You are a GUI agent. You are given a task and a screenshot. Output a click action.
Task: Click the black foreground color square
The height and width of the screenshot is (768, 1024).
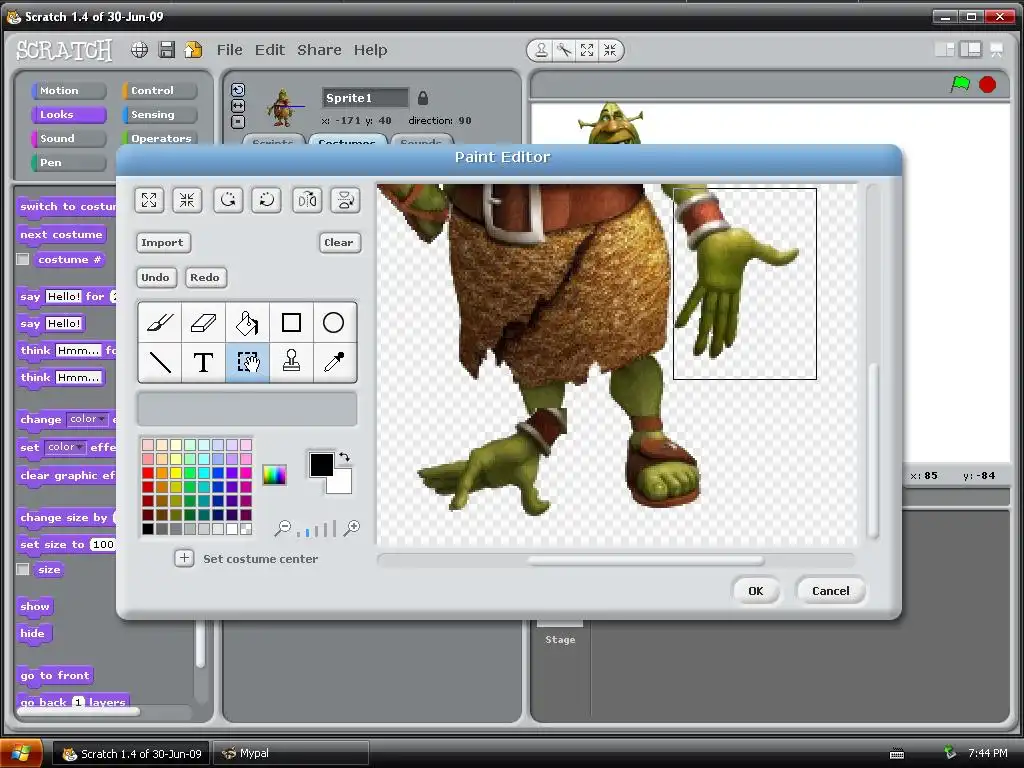[321, 464]
